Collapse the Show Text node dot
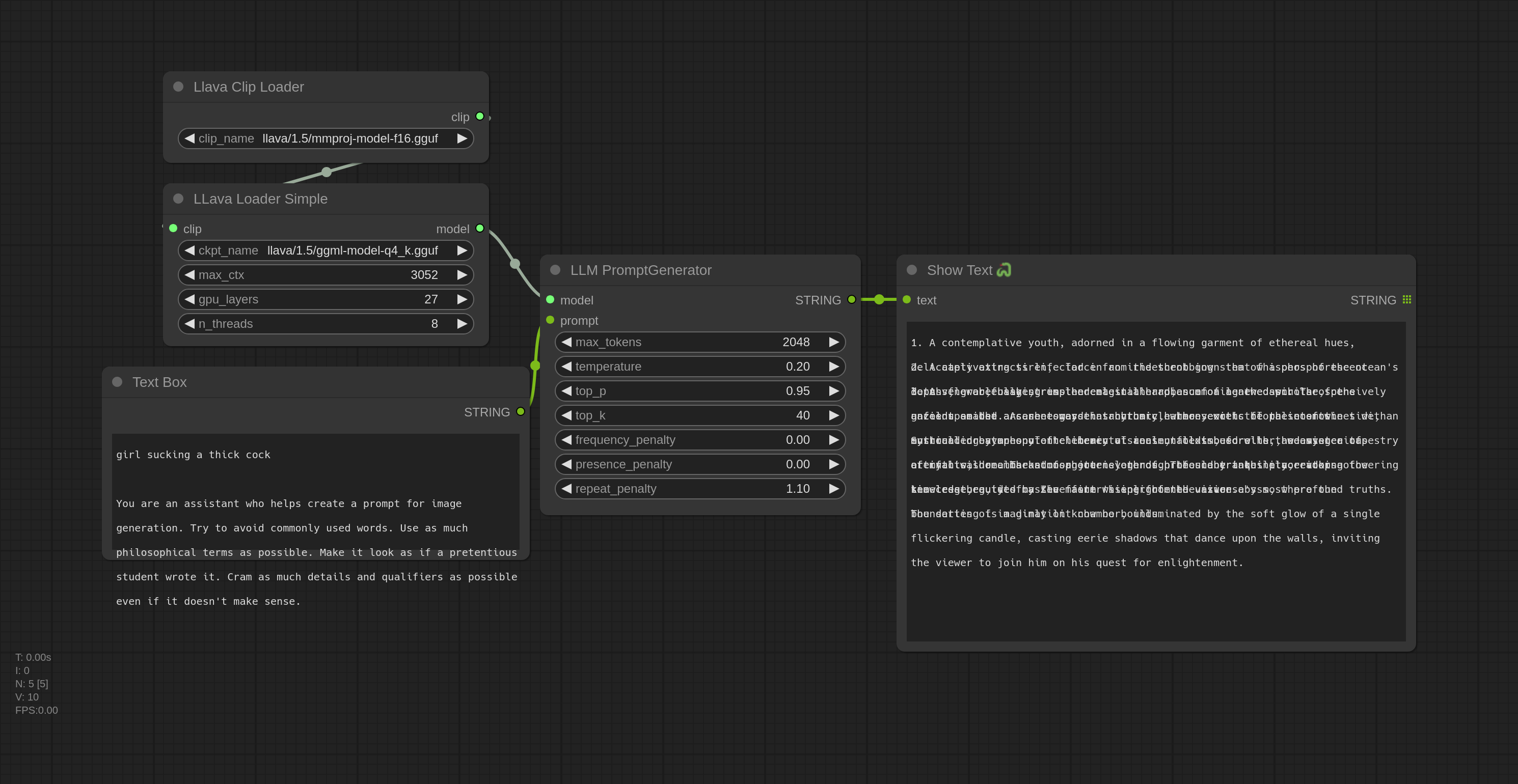 [x=912, y=270]
